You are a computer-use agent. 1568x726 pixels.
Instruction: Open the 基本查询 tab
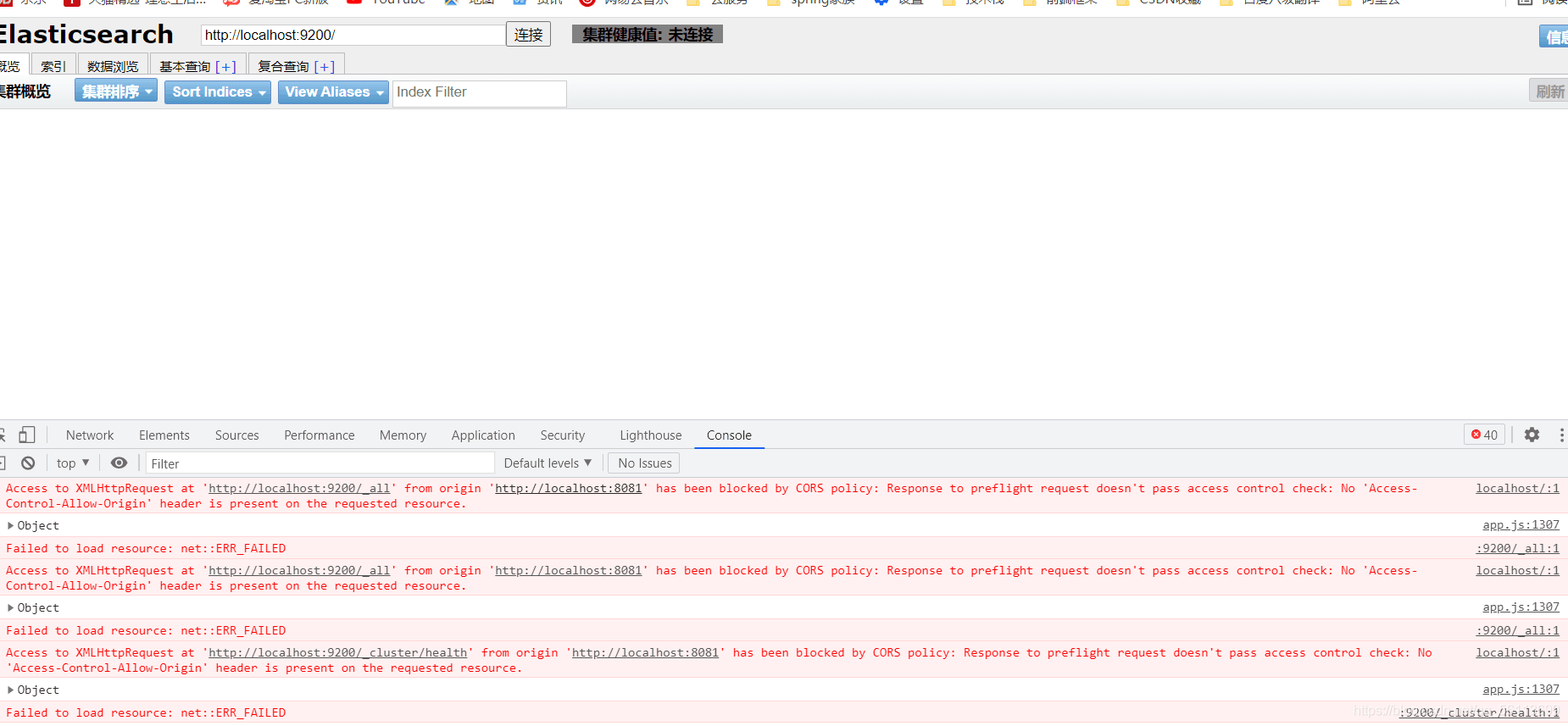[185, 66]
